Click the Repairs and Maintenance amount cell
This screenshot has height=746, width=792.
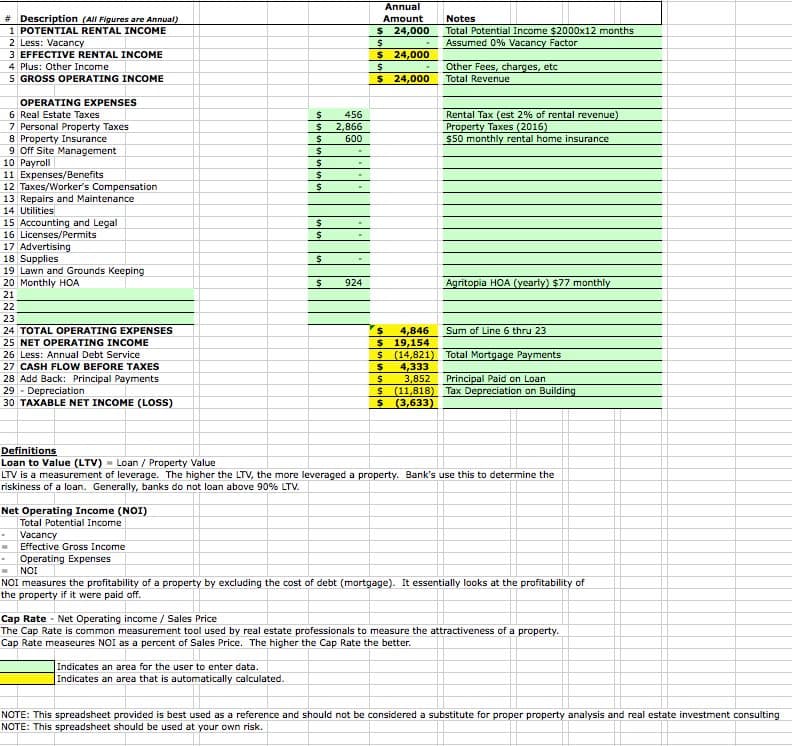pos(339,199)
